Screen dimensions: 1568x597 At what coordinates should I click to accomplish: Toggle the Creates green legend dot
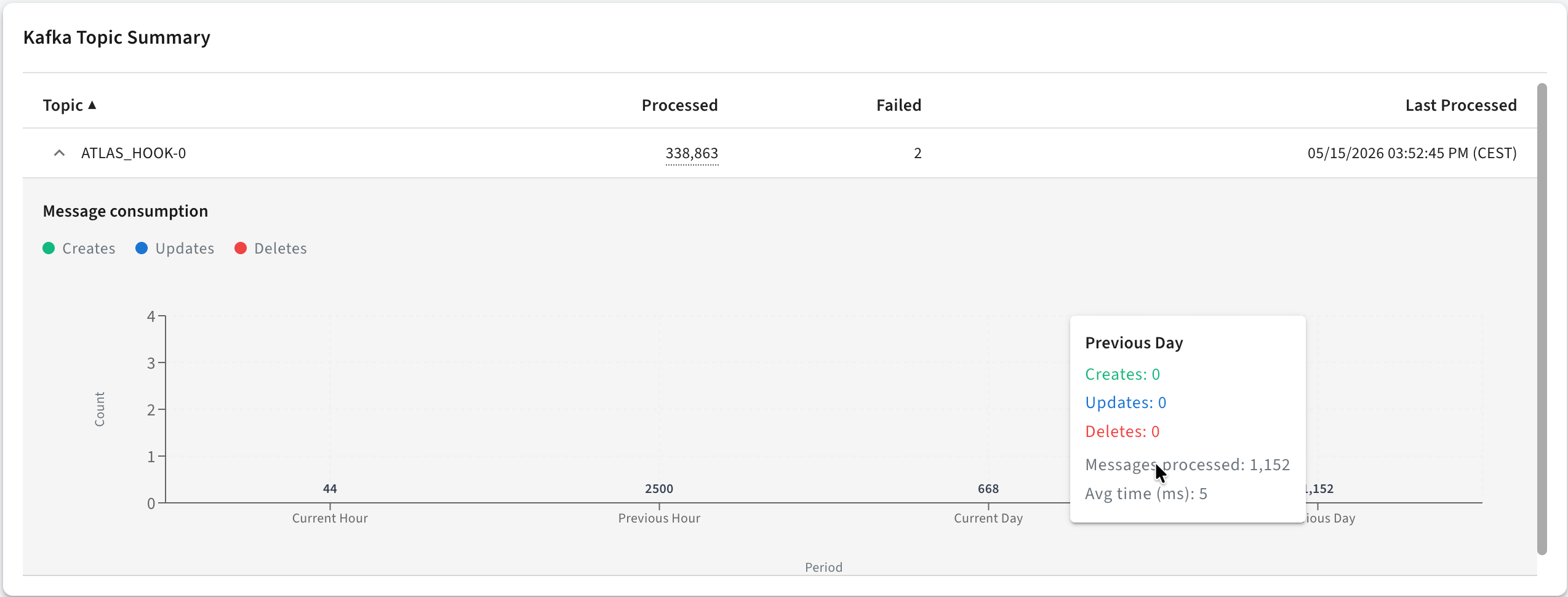tap(49, 248)
